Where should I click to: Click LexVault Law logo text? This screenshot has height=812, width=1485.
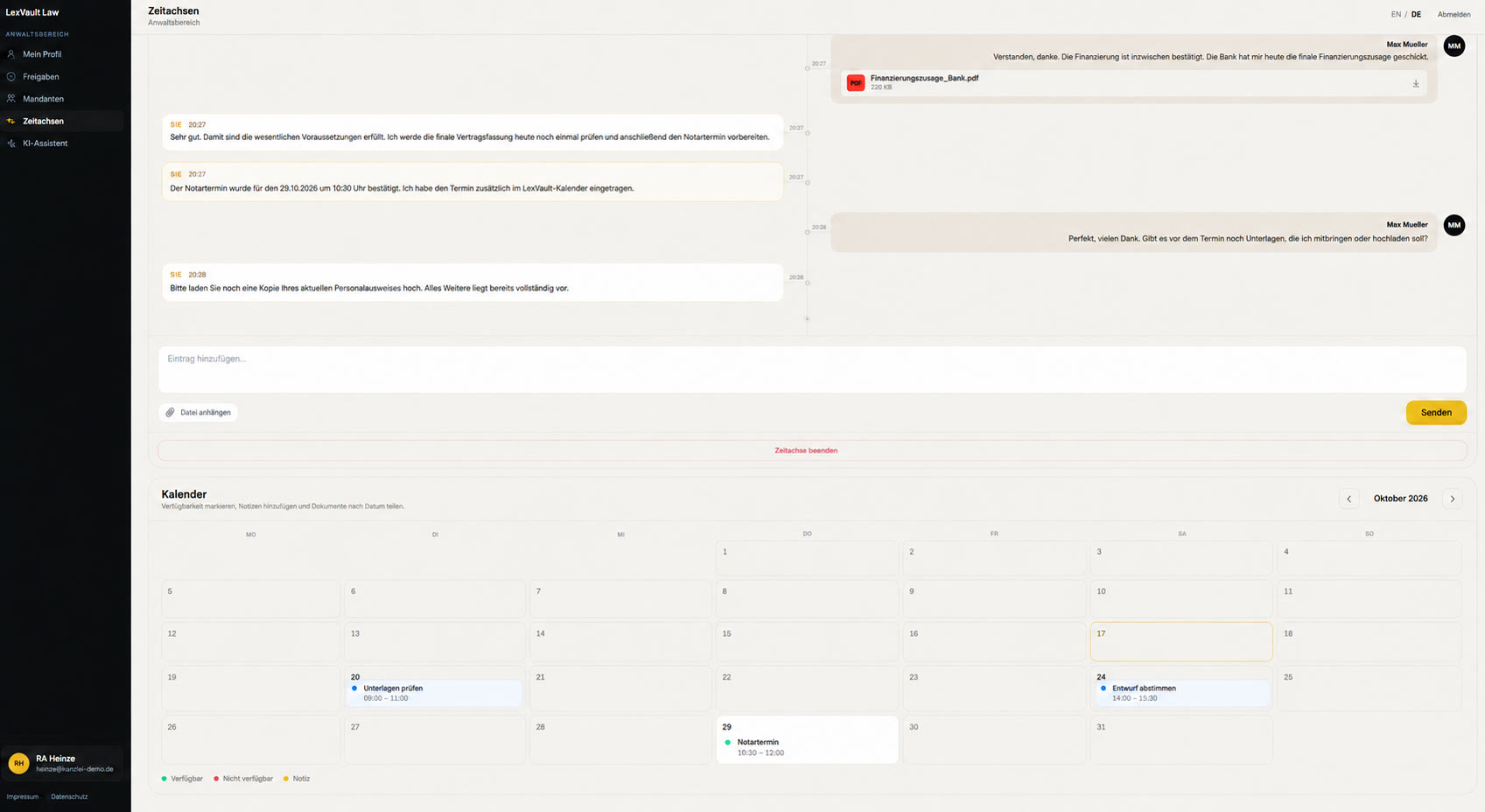(32, 12)
